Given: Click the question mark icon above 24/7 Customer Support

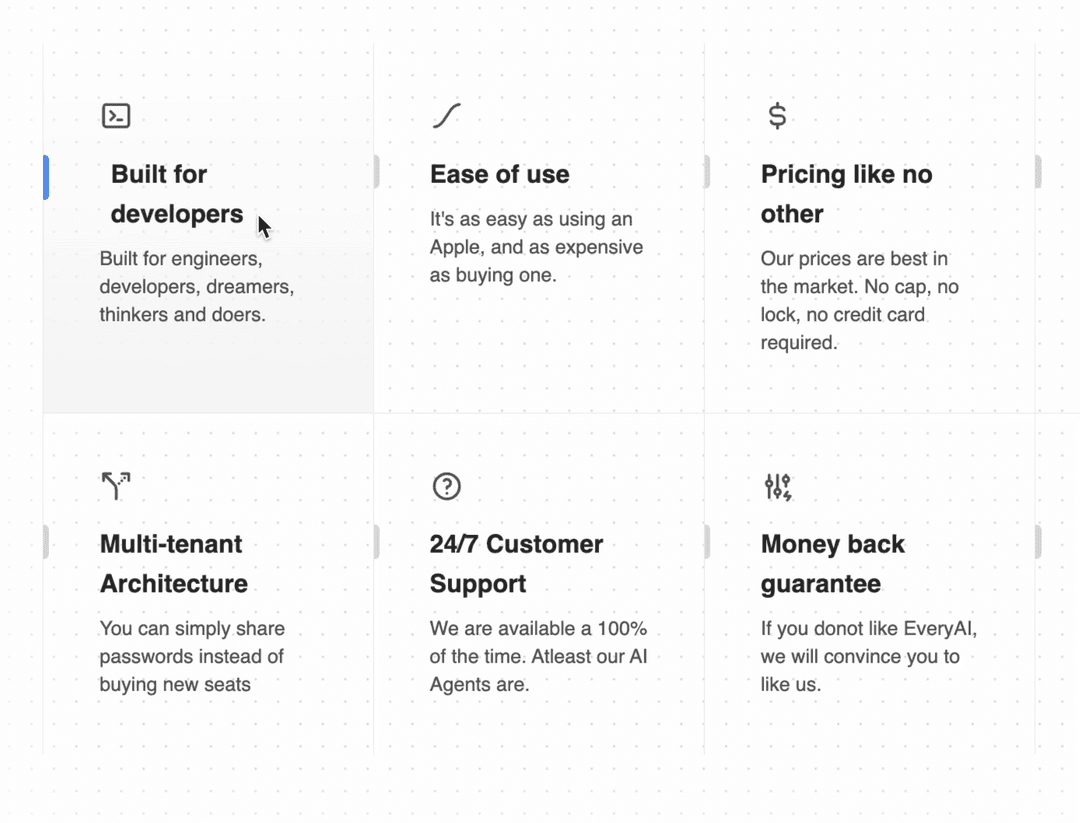Looking at the screenshot, I should [446, 487].
